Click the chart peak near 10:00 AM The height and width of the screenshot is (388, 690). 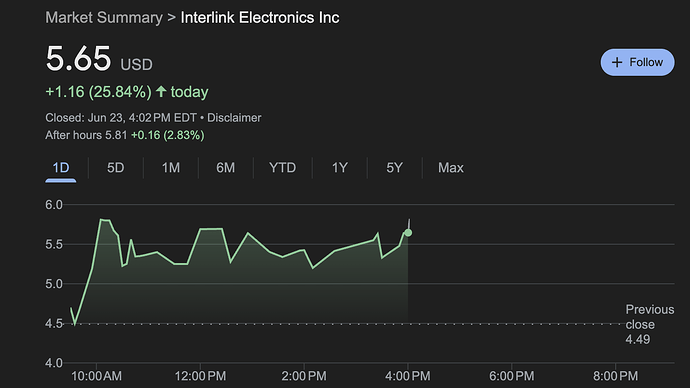pyautogui.click(x=101, y=219)
